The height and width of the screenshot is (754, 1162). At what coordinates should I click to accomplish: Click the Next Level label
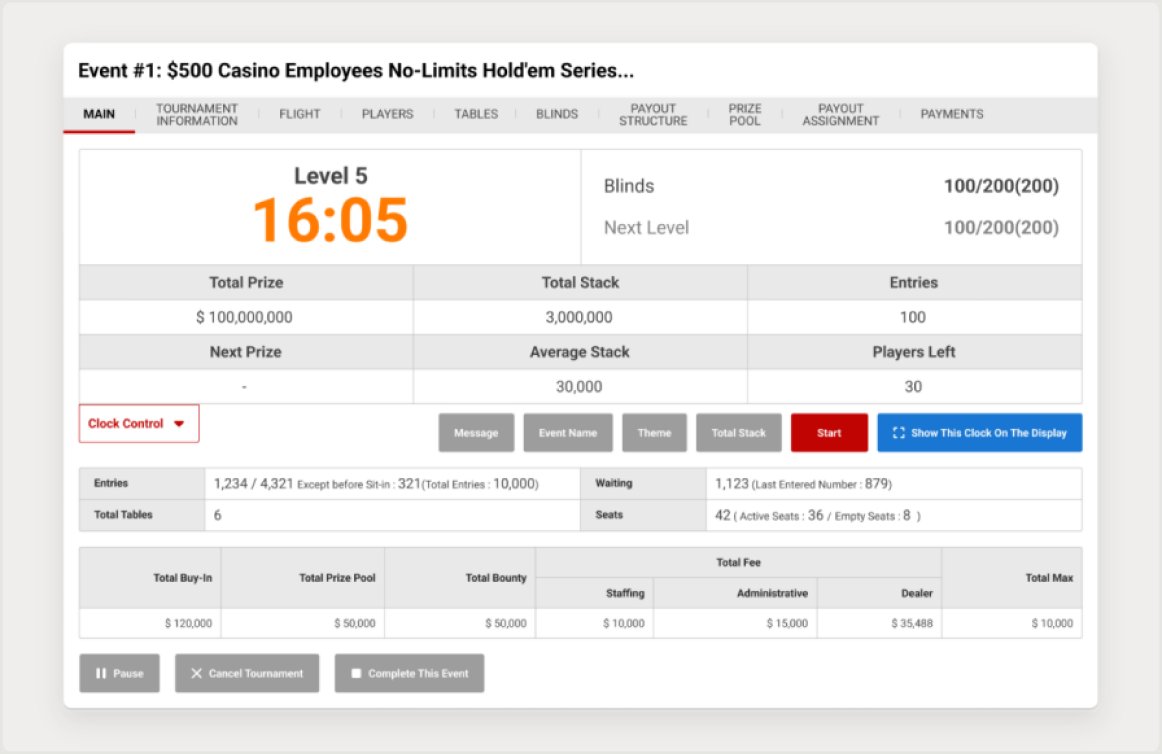pos(646,228)
